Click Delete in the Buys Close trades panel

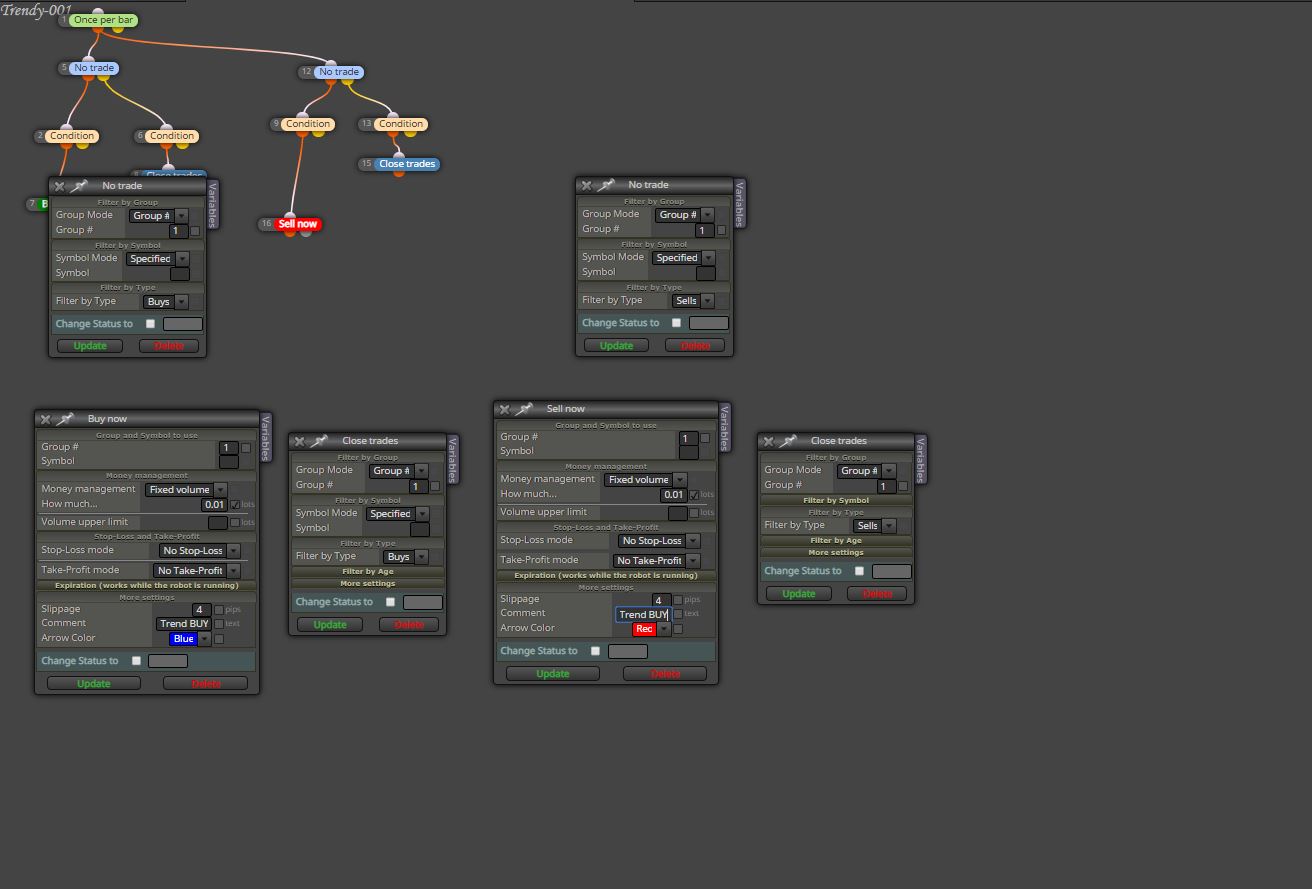(x=409, y=625)
